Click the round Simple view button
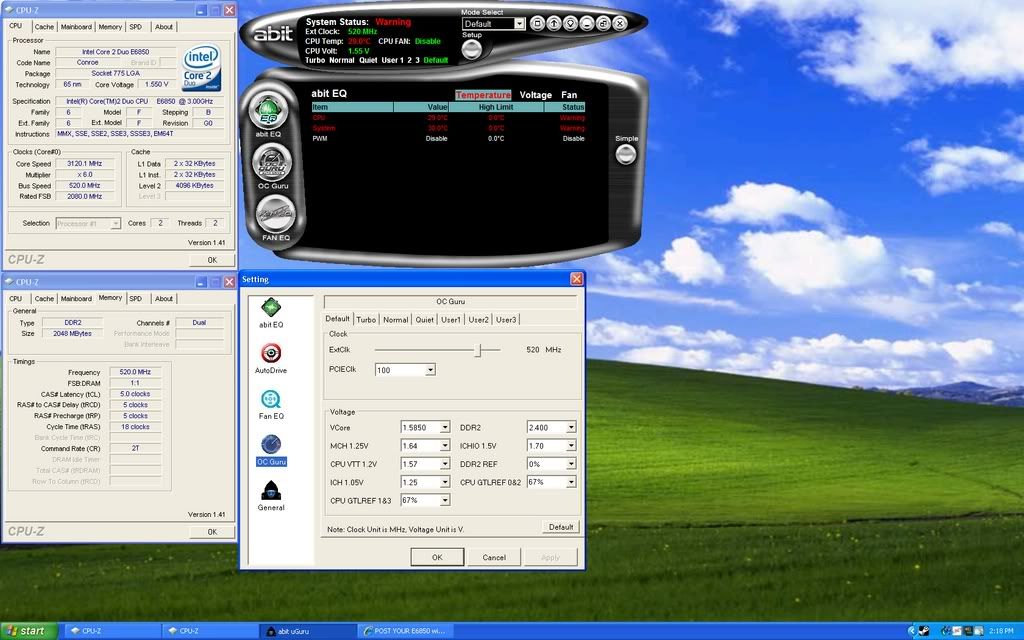 [x=626, y=154]
